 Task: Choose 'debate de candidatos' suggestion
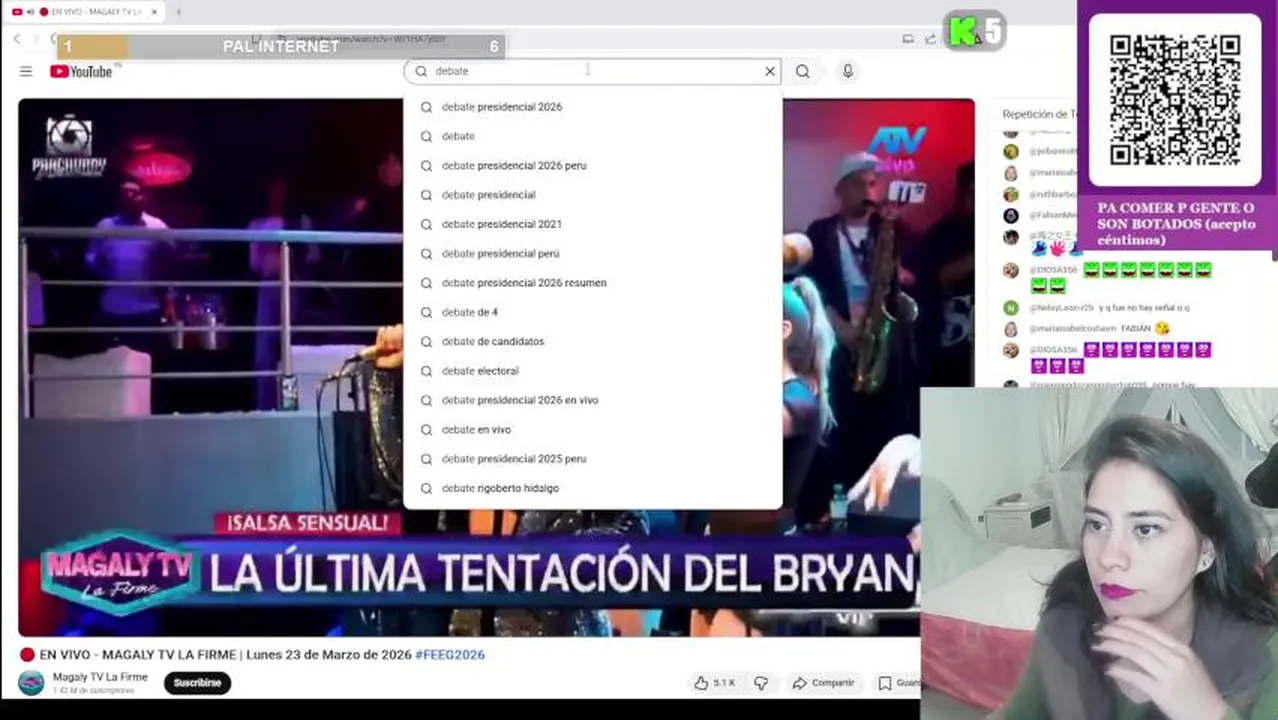pyautogui.click(x=593, y=341)
